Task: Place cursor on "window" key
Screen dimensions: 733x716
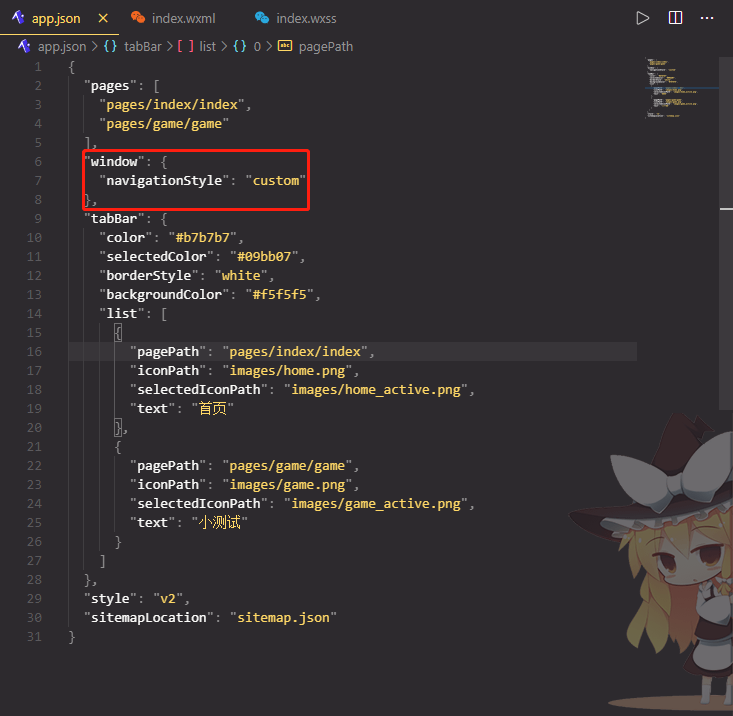Action: pos(114,162)
